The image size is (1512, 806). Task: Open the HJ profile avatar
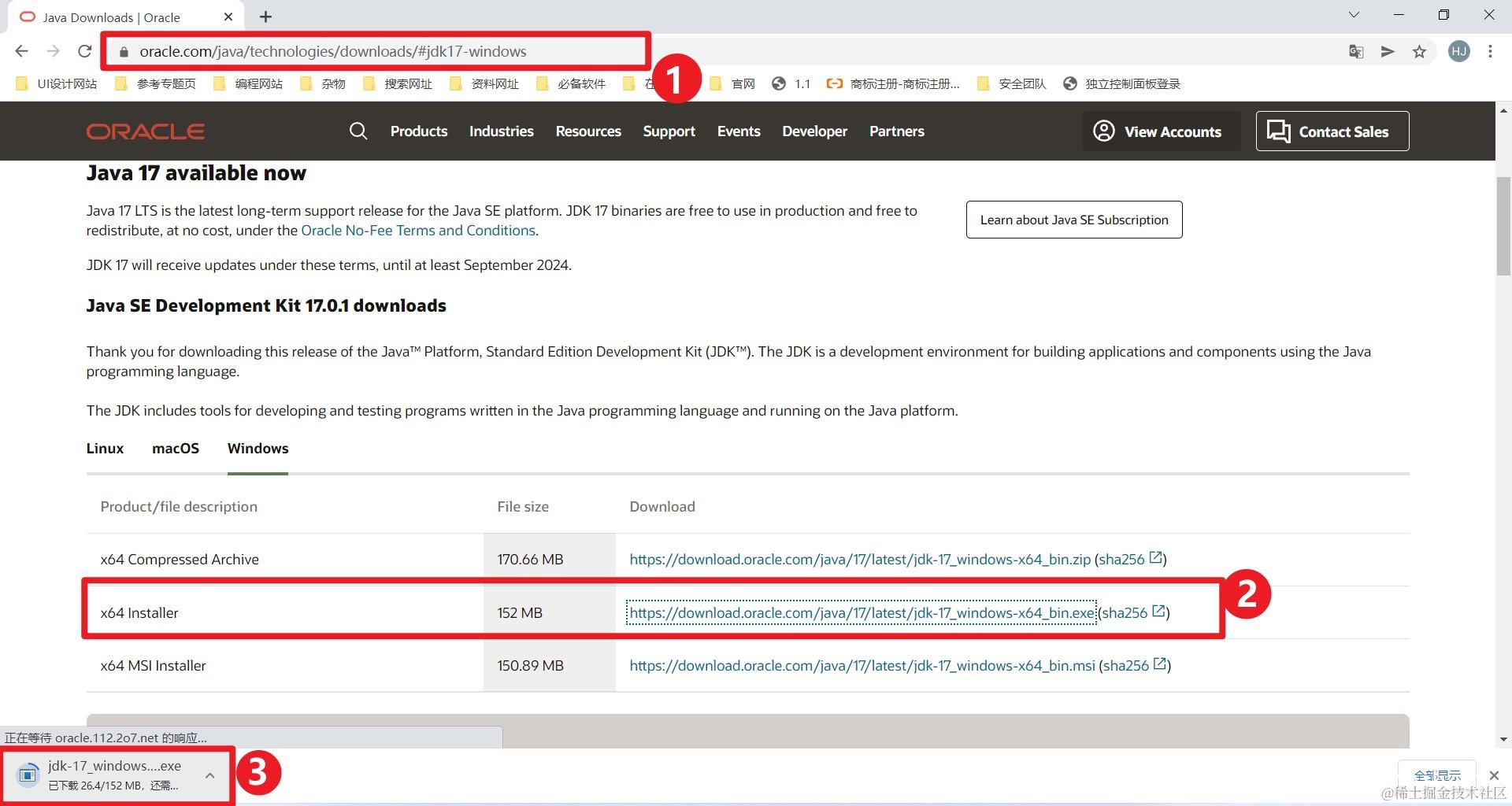pyautogui.click(x=1459, y=52)
